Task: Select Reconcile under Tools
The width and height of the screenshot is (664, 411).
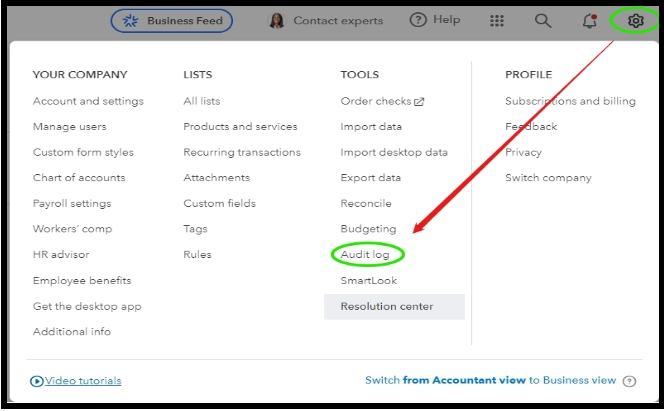Action: point(365,204)
